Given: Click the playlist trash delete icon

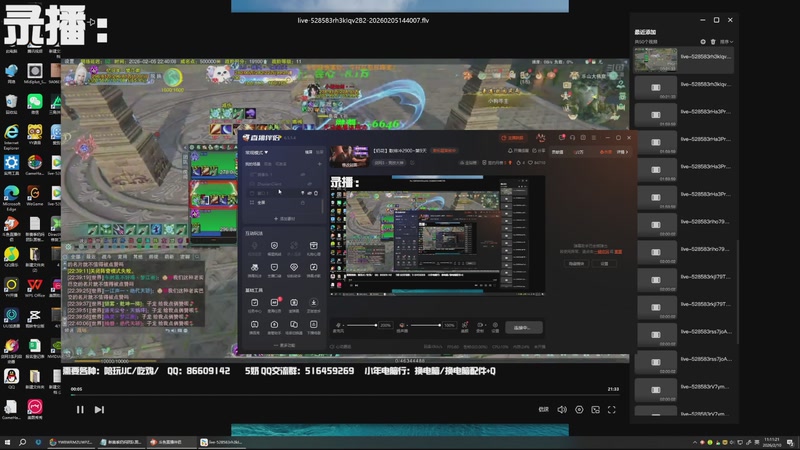Looking at the screenshot, I should click(x=713, y=41).
